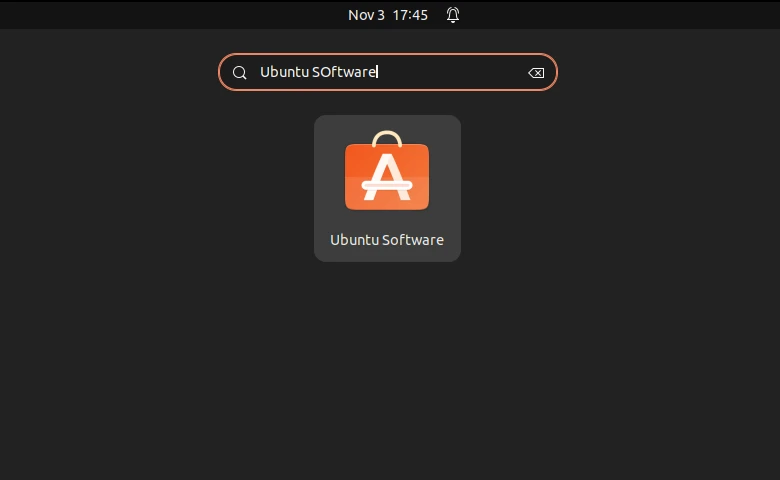Open notifications via the bell icon
Viewport: 780px width, 480px height.
click(x=453, y=15)
